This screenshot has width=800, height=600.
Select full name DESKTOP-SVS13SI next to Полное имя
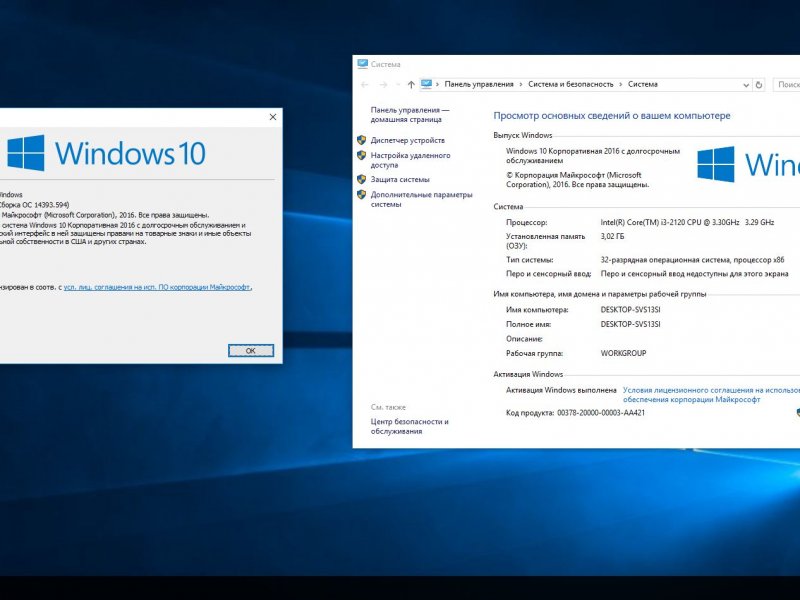point(630,324)
